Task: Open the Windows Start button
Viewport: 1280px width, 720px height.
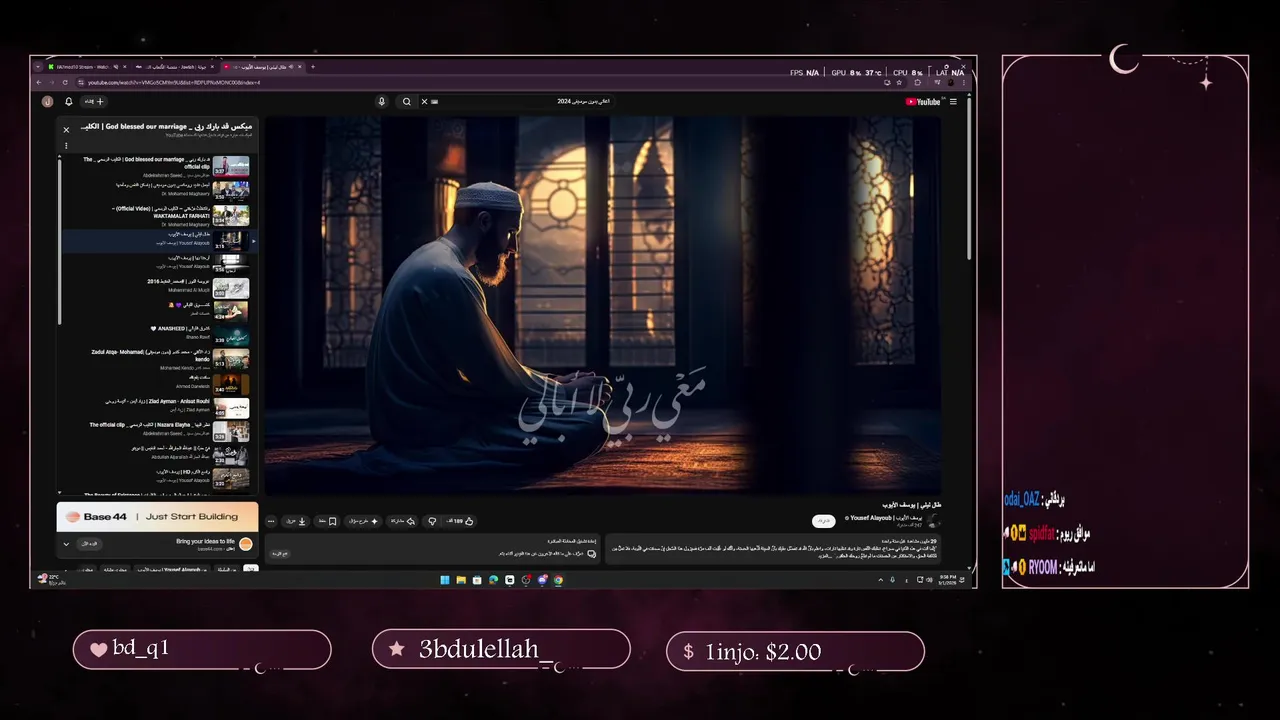Action: tap(445, 580)
